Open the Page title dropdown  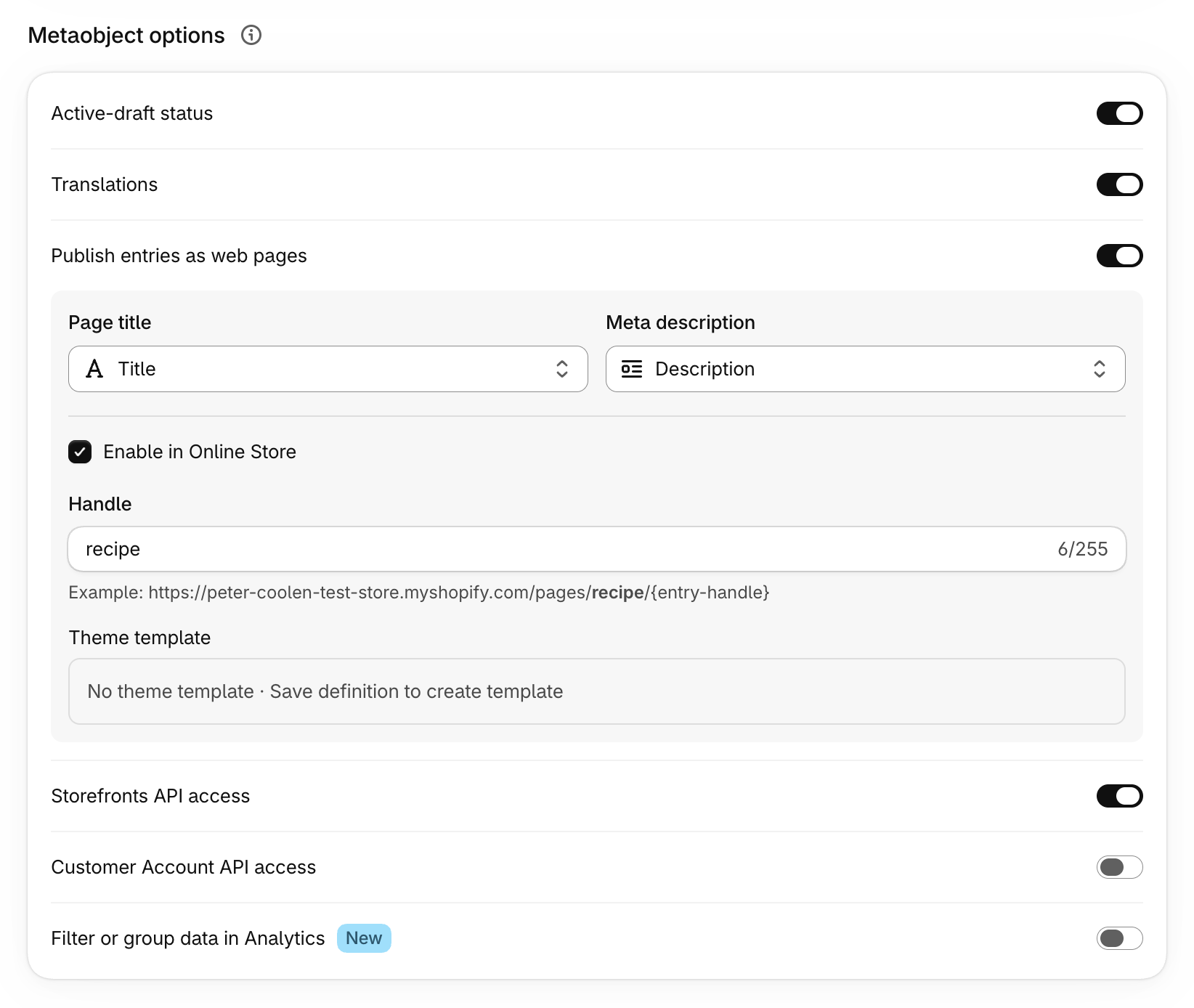point(328,369)
